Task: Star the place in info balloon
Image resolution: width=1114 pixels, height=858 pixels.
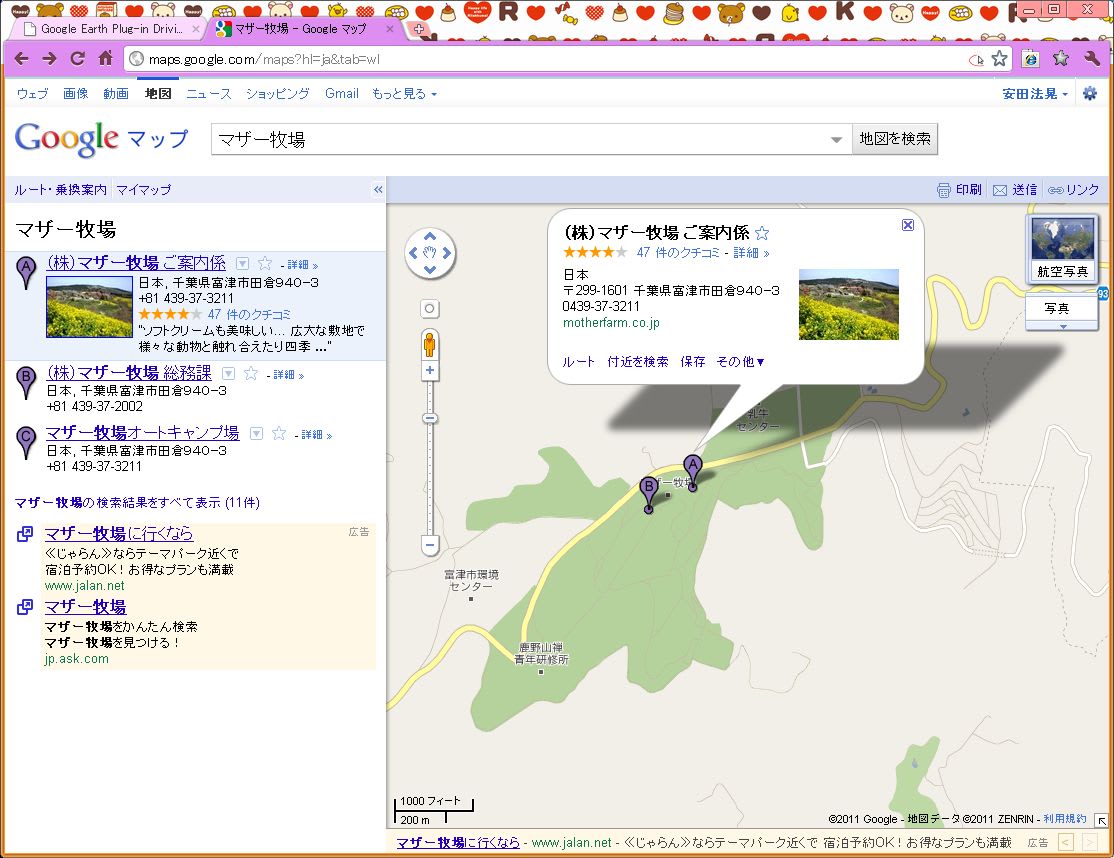Action: (762, 233)
